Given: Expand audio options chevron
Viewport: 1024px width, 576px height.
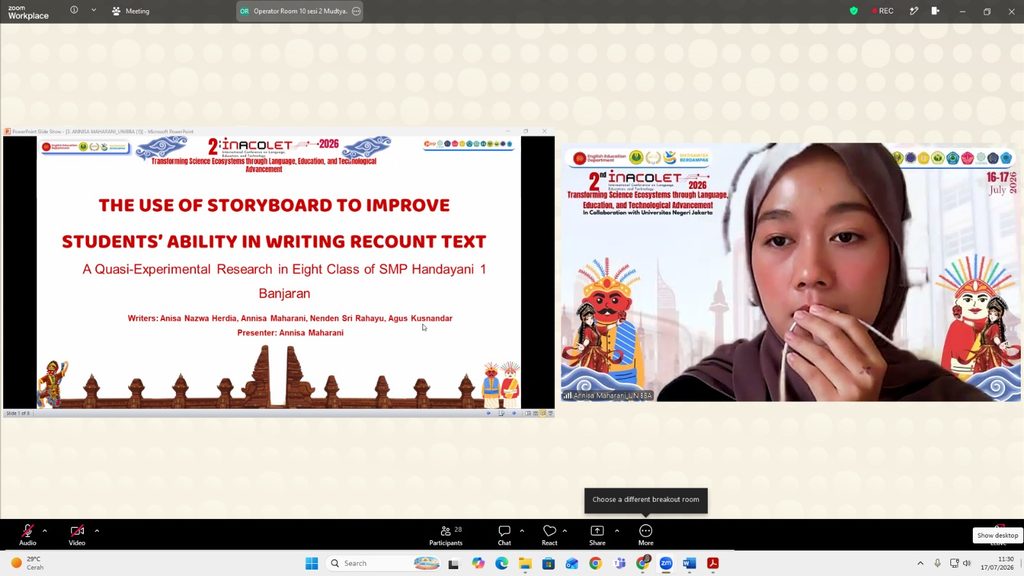Looking at the screenshot, I should pyautogui.click(x=44, y=531).
